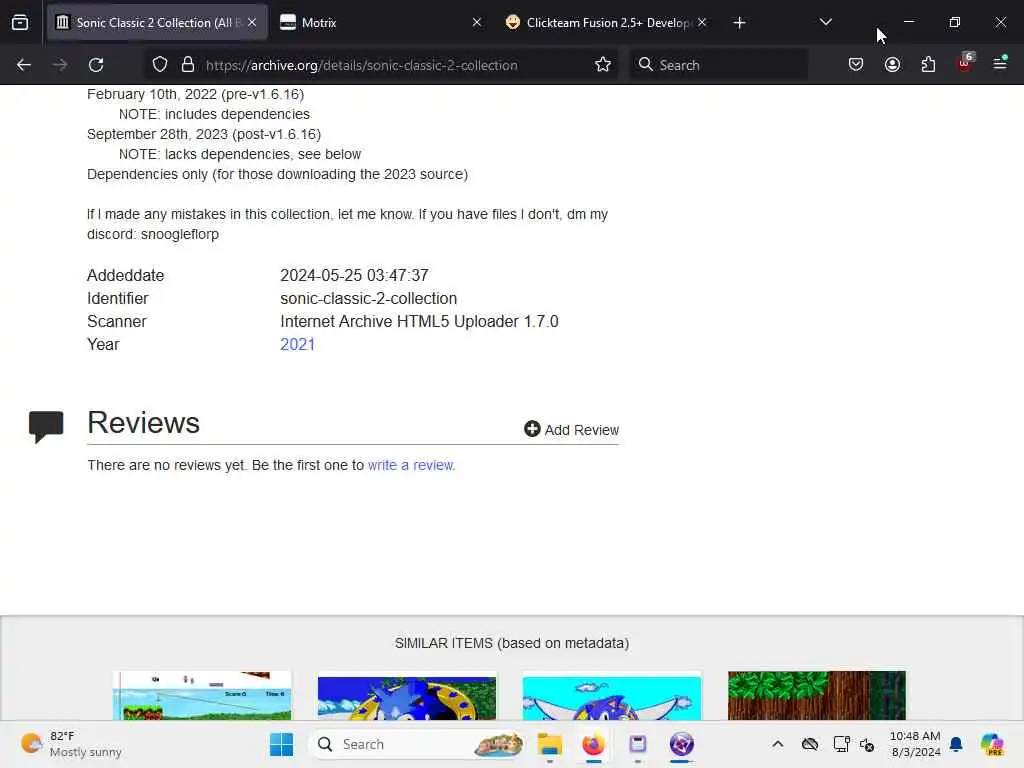Click 'Dependencies only' line of text
The width and height of the screenshot is (1024, 768).
[278, 174]
